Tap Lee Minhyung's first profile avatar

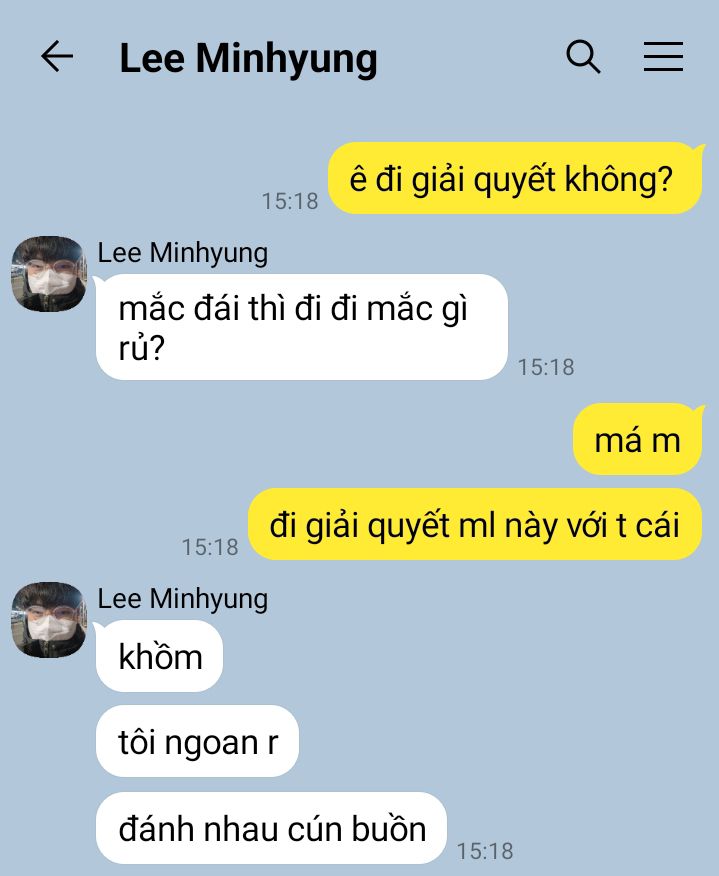(x=49, y=274)
